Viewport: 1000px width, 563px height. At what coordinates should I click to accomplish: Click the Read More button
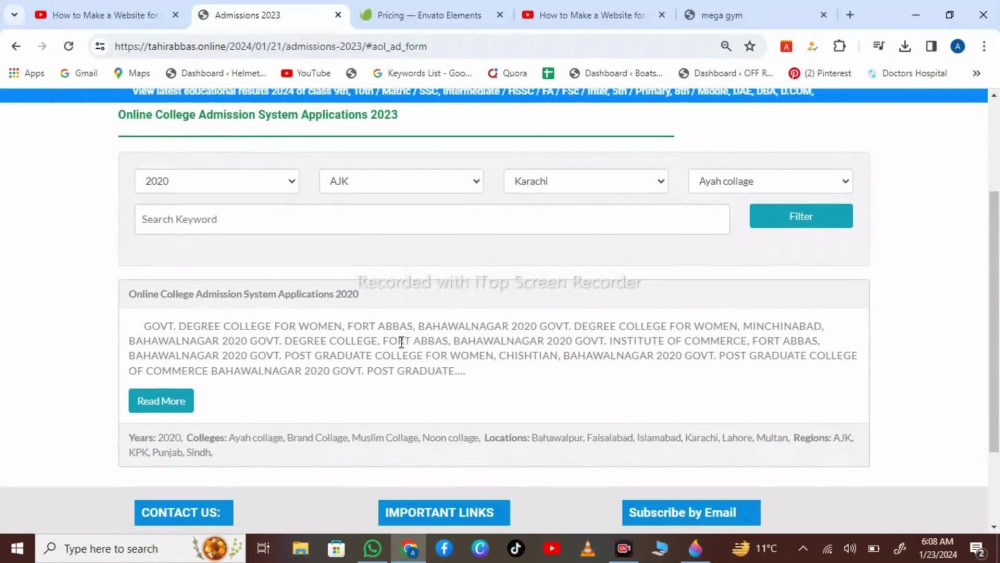coord(161,401)
